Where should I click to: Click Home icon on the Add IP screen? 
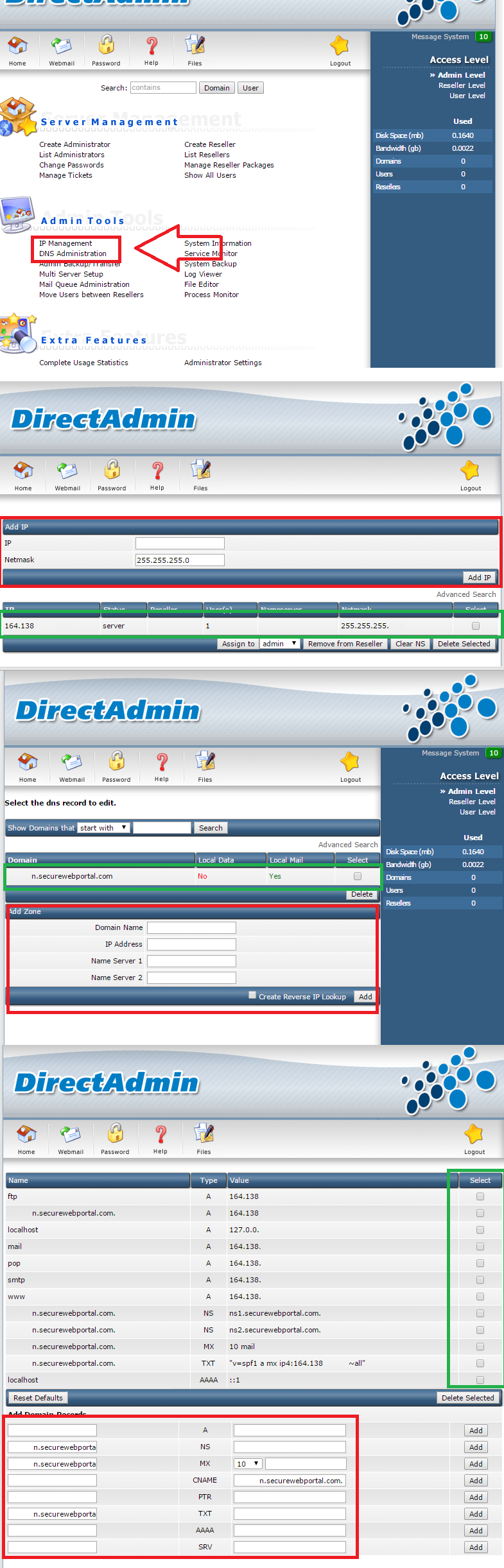click(x=23, y=470)
